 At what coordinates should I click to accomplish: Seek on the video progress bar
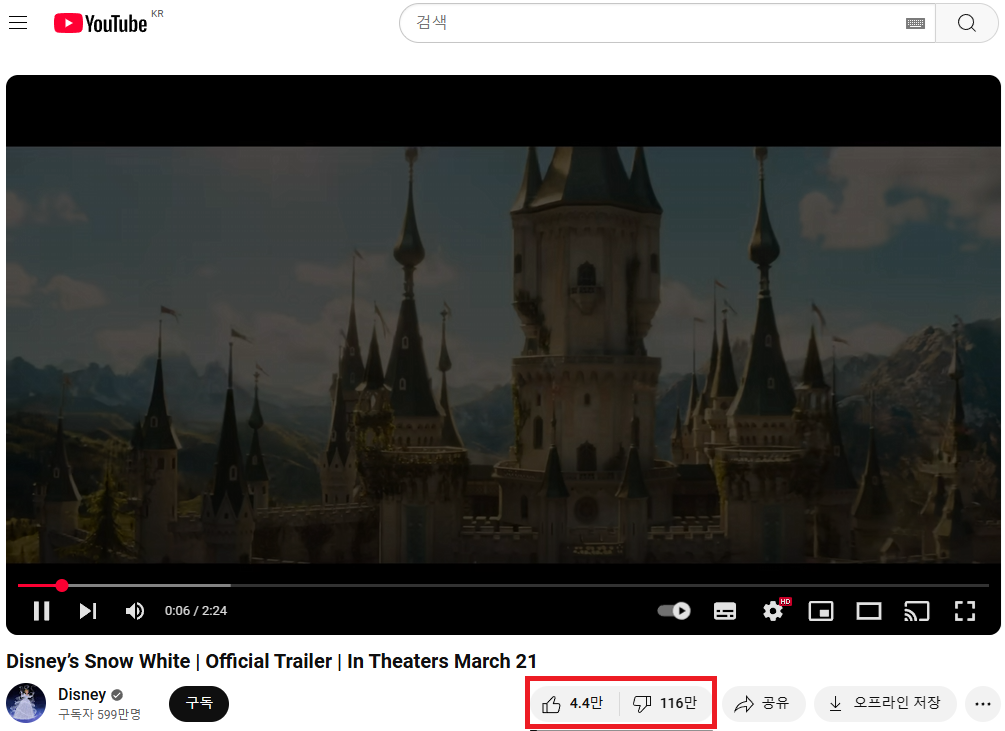pyautogui.click(x=503, y=585)
